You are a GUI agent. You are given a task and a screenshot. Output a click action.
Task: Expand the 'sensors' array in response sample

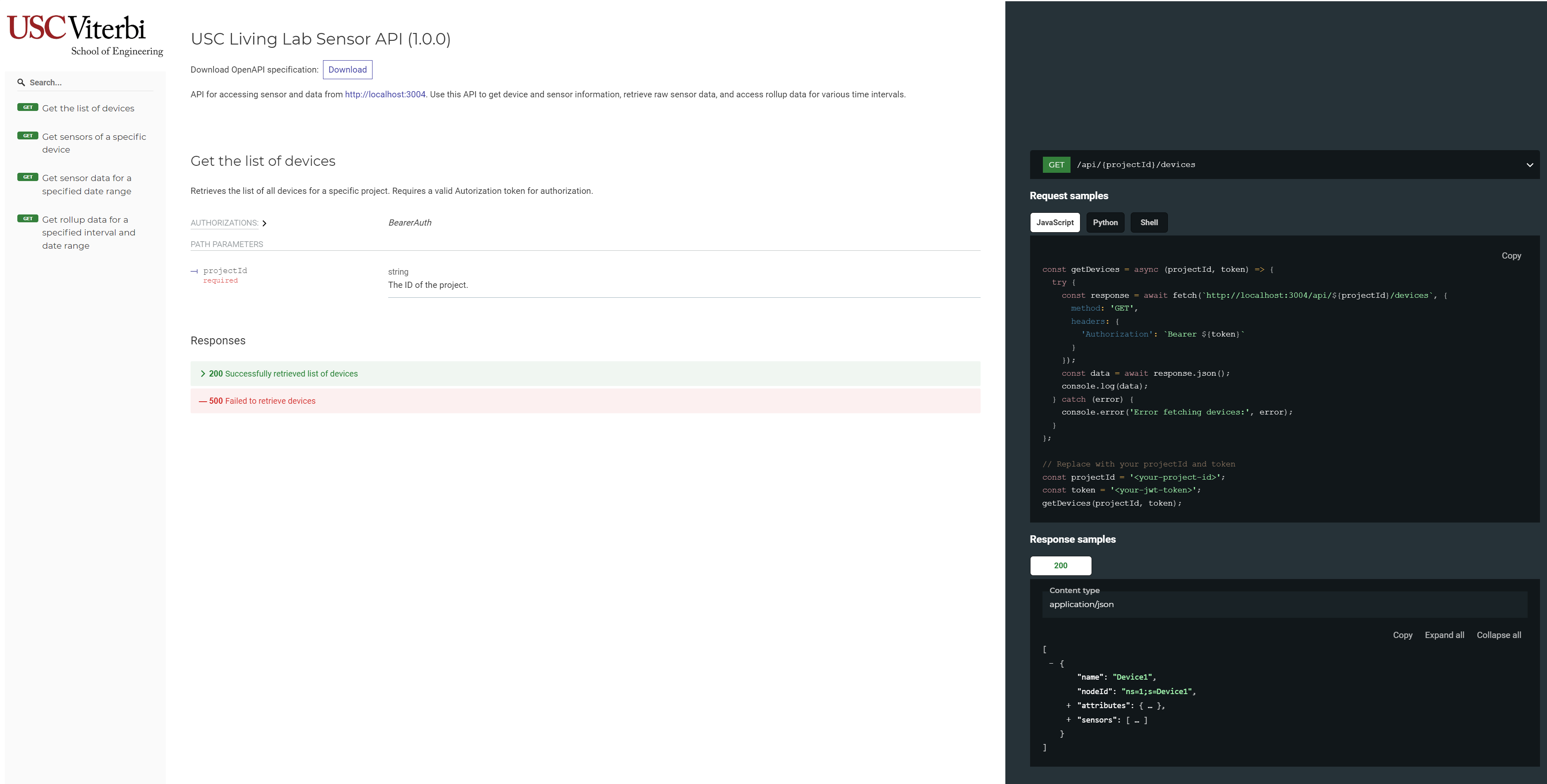(1068, 720)
